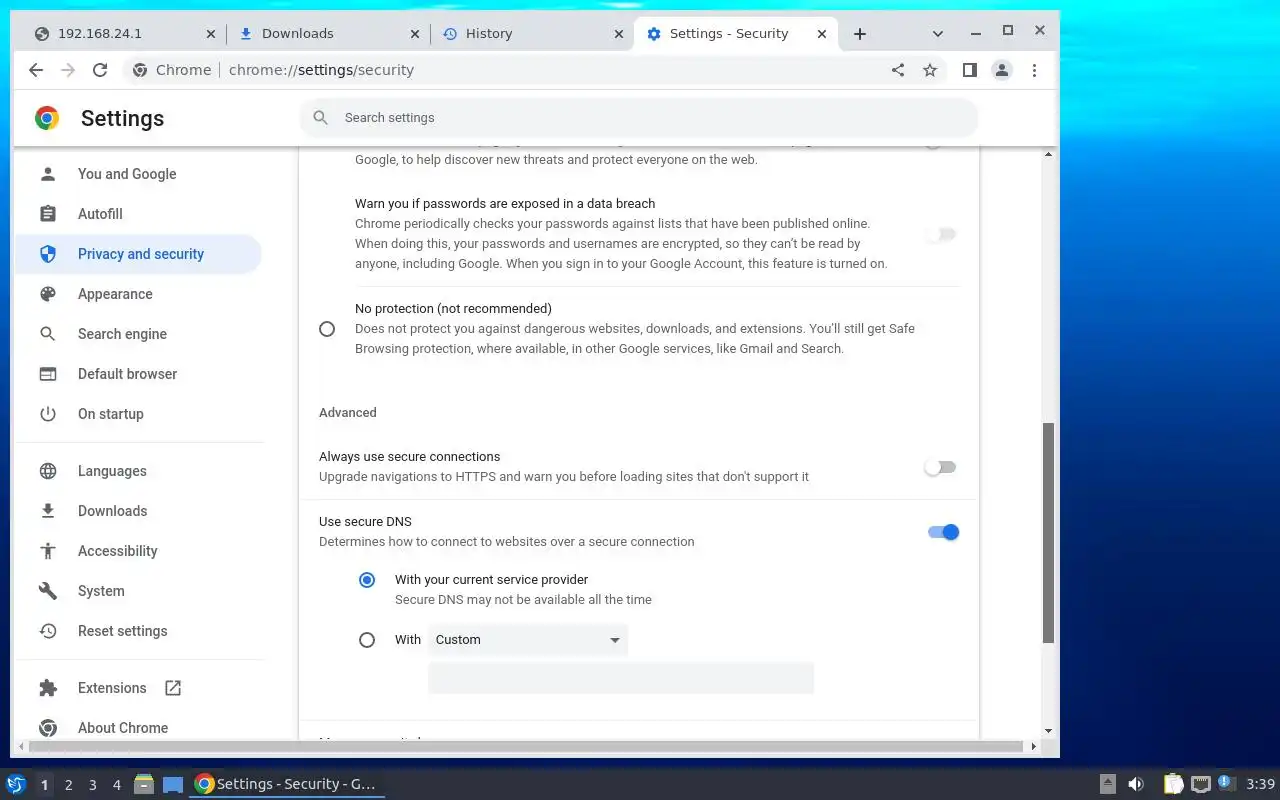Enable Always use secure connections toggle

coord(941,467)
